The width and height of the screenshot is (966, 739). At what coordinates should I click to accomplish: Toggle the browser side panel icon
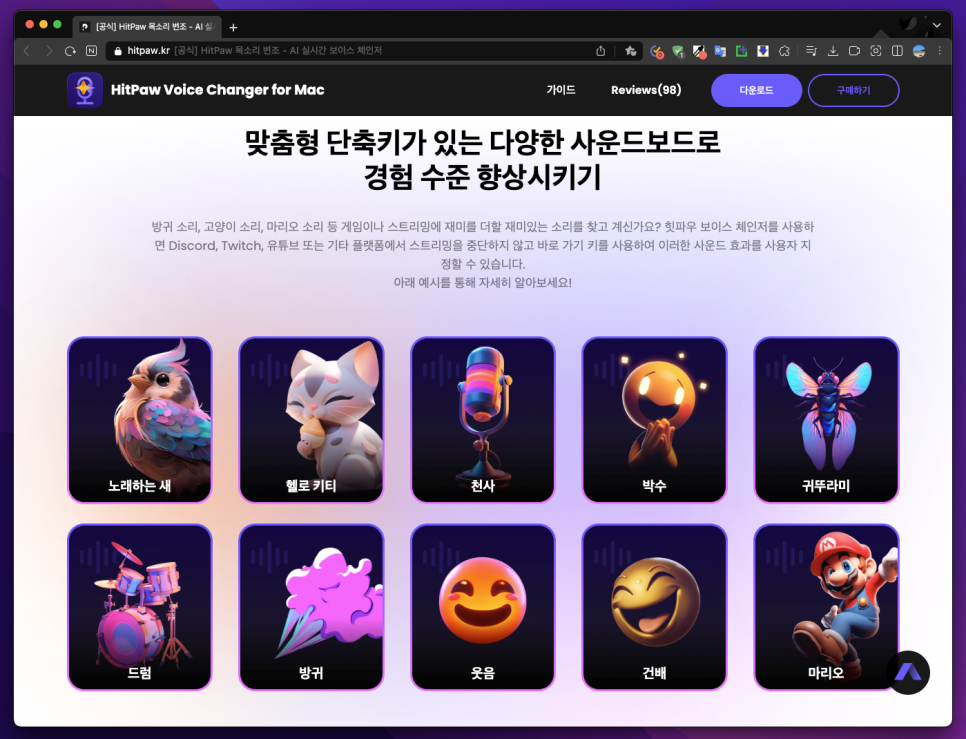point(897,51)
